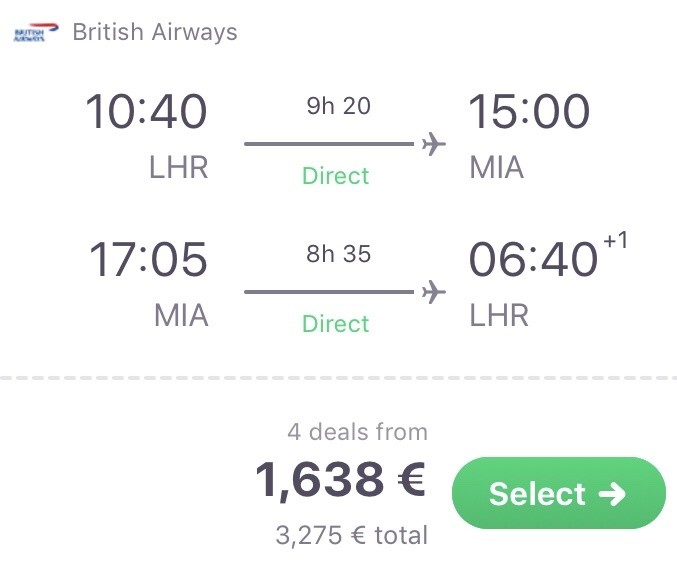Click the return LHR arrival airport code
This screenshot has height=584, width=677.
(499, 315)
